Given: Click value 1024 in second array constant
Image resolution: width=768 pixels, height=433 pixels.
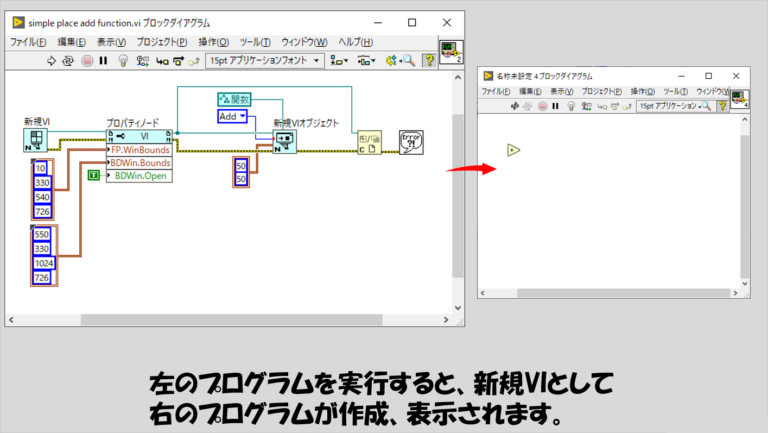Looking at the screenshot, I should (x=44, y=263).
